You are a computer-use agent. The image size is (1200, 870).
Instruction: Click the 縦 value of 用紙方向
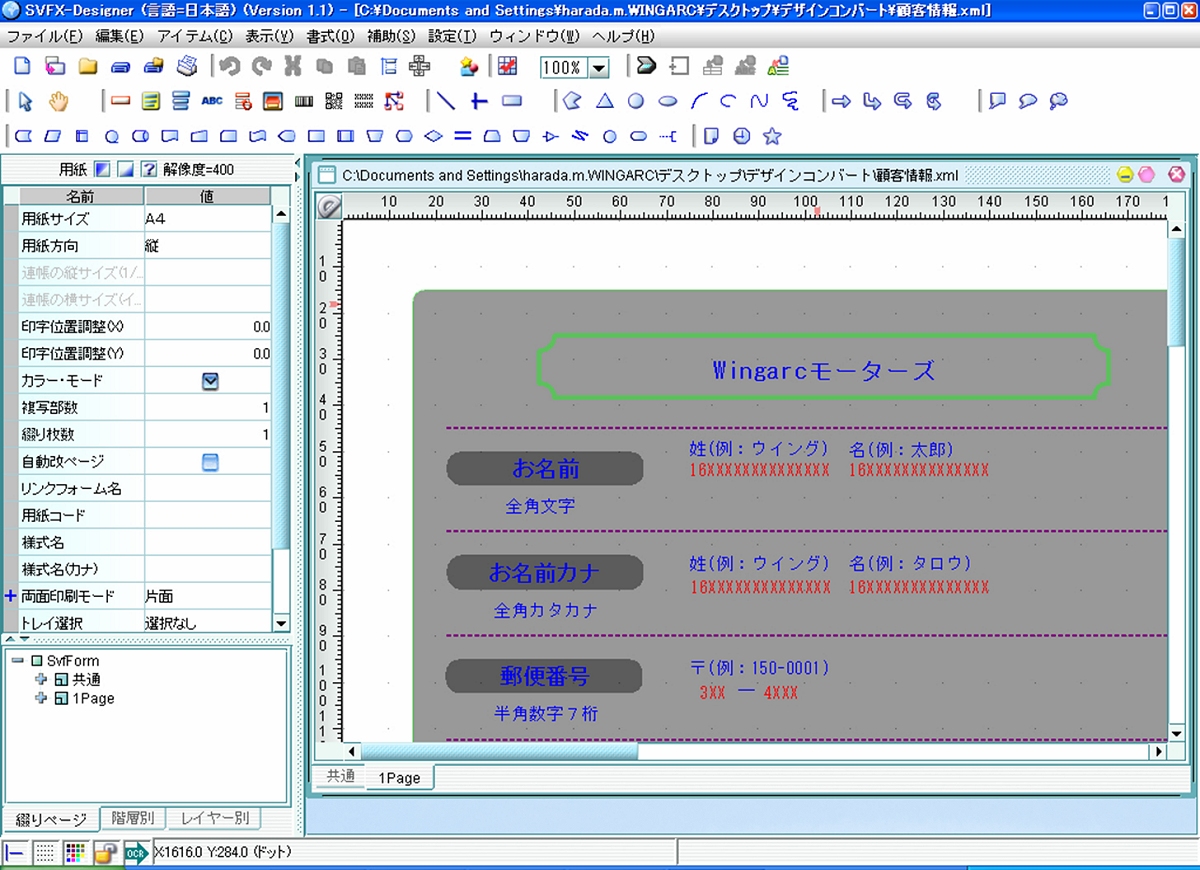[207, 246]
